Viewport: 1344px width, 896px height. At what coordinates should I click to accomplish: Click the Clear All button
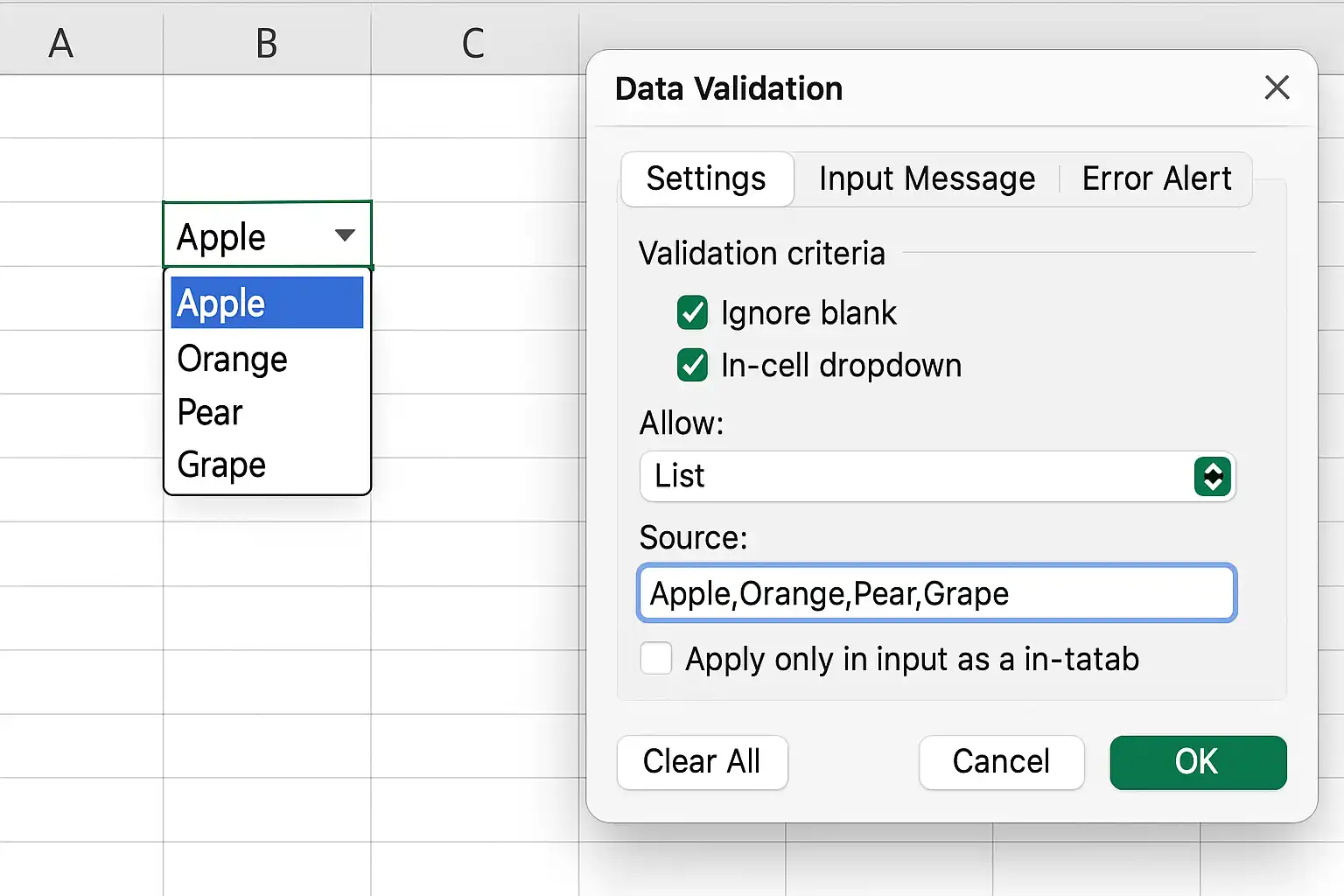(702, 762)
